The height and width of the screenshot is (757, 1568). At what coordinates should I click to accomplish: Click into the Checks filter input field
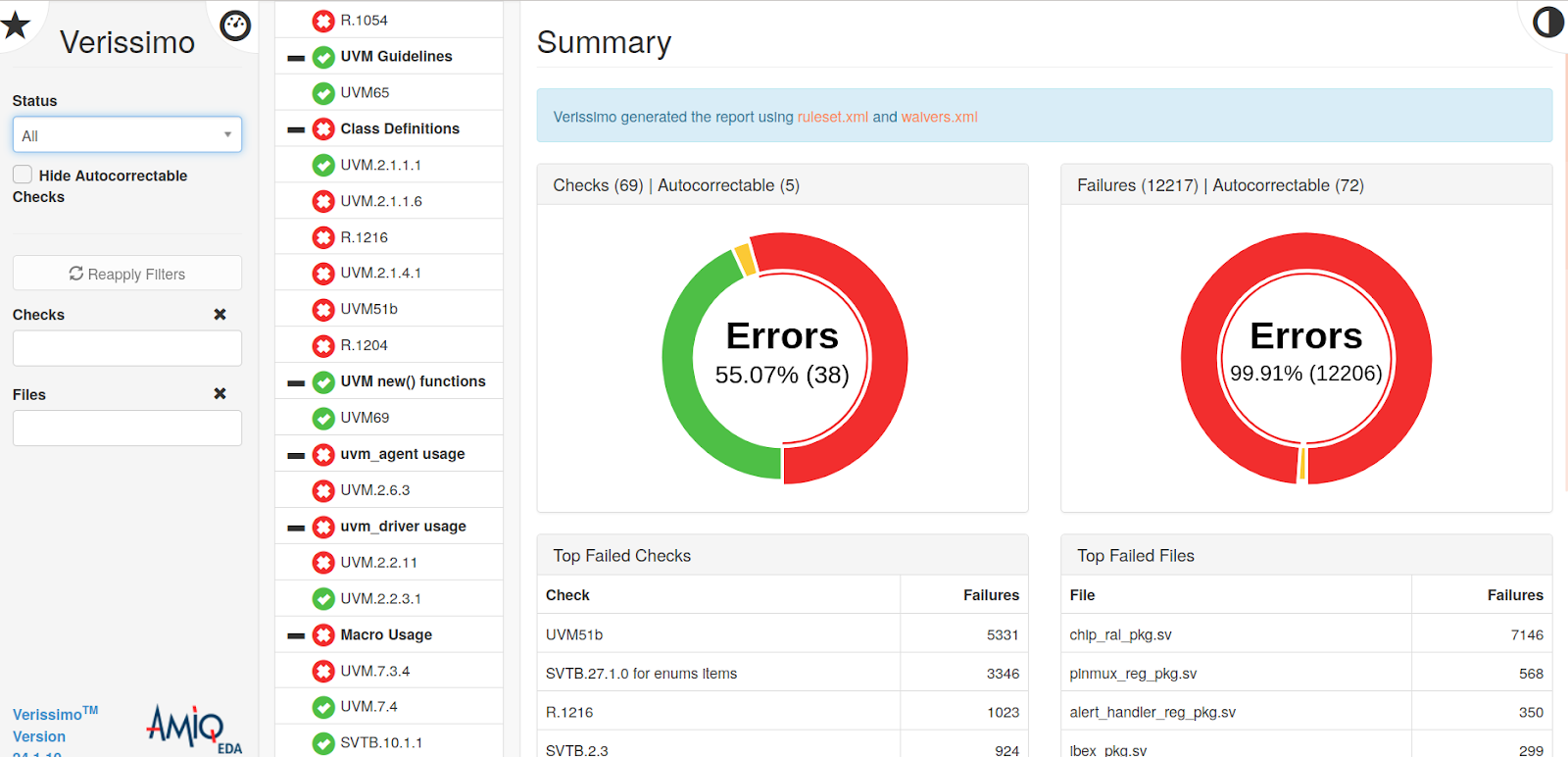point(127,348)
